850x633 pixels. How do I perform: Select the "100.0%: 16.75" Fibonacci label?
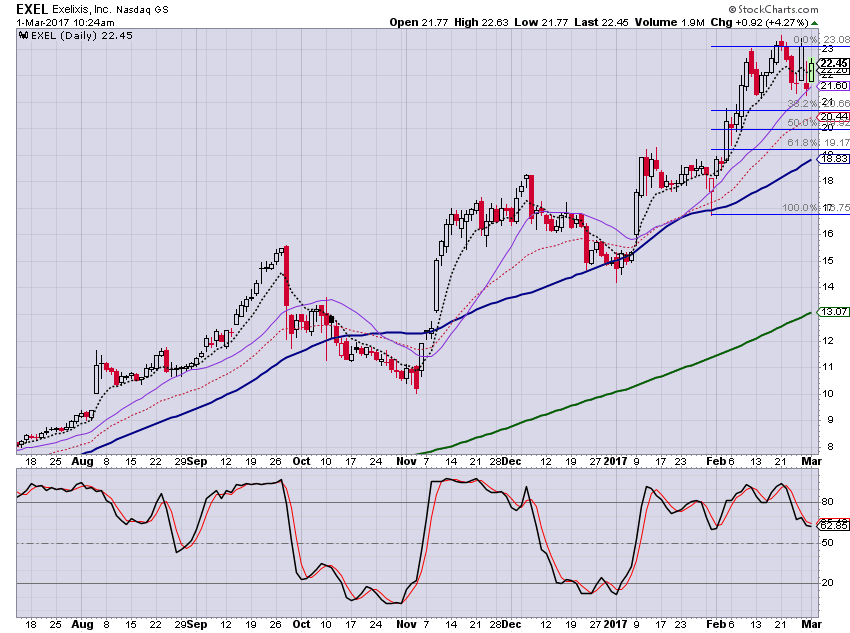(816, 208)
